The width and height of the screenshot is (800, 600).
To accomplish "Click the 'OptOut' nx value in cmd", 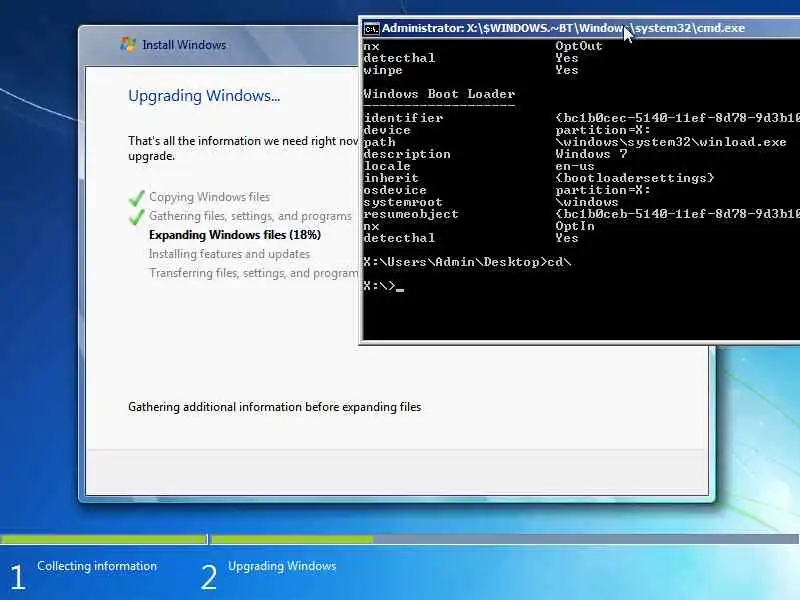I will coord(579,46).
